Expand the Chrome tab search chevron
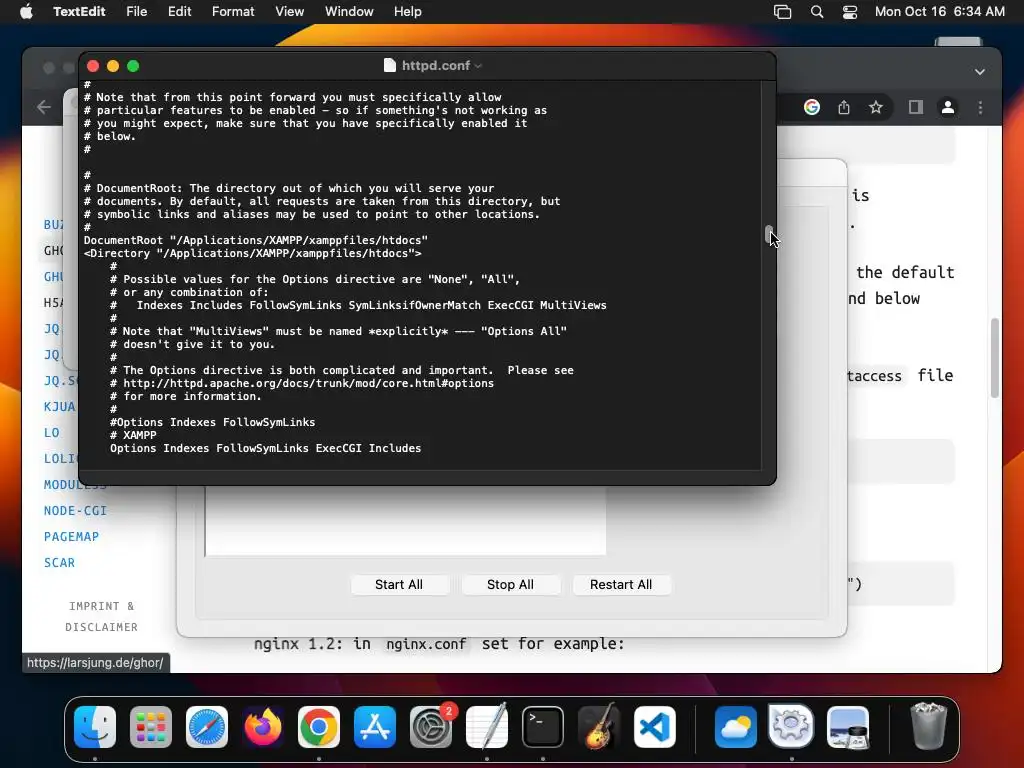Viewport: 1024px width, 768px height. pyautogui.click(x=980, y=72)
